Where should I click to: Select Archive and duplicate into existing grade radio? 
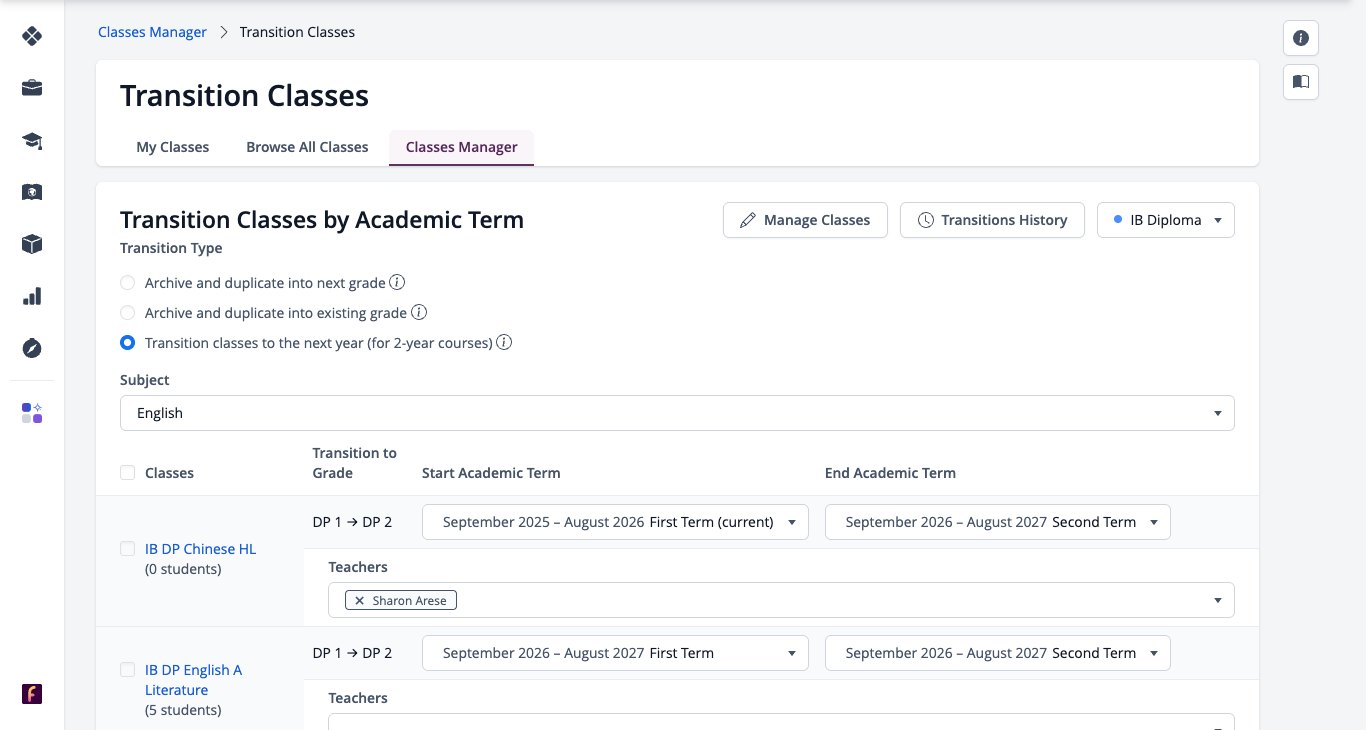coord(127,313)
